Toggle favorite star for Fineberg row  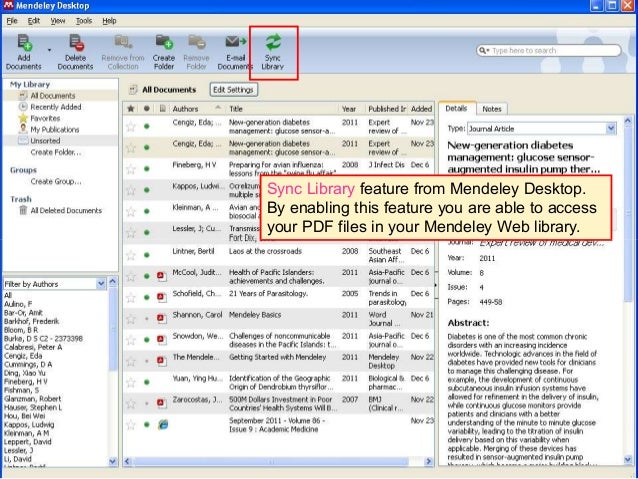(131, 169)
